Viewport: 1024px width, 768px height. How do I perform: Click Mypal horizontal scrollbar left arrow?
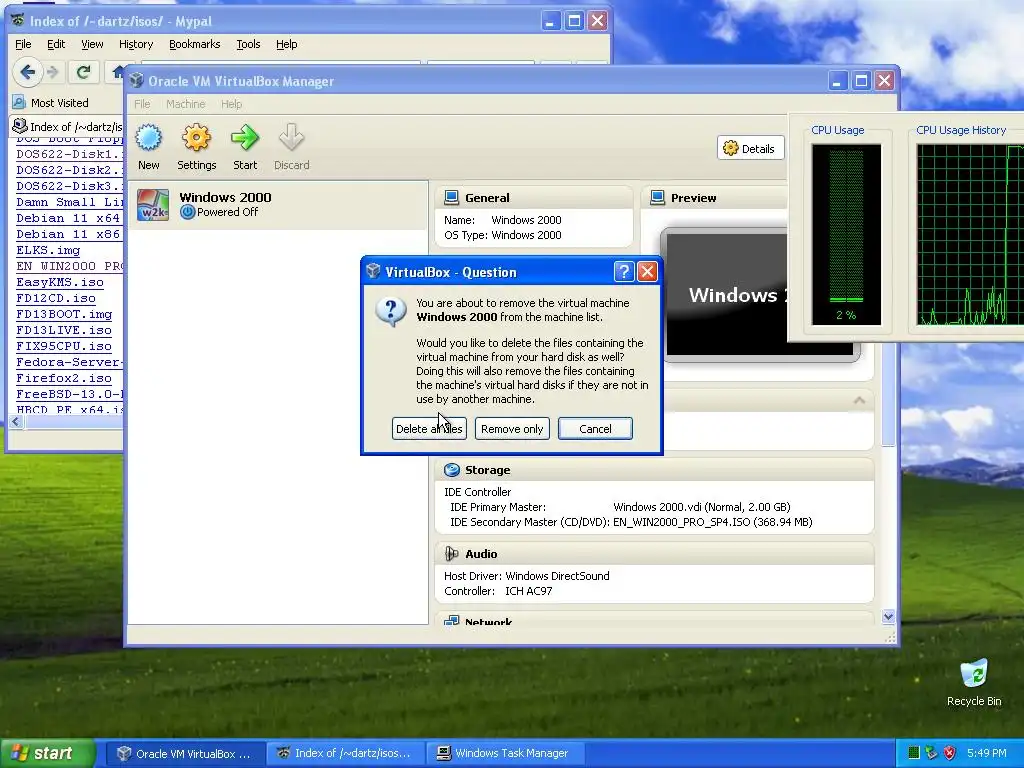(16, 422)
